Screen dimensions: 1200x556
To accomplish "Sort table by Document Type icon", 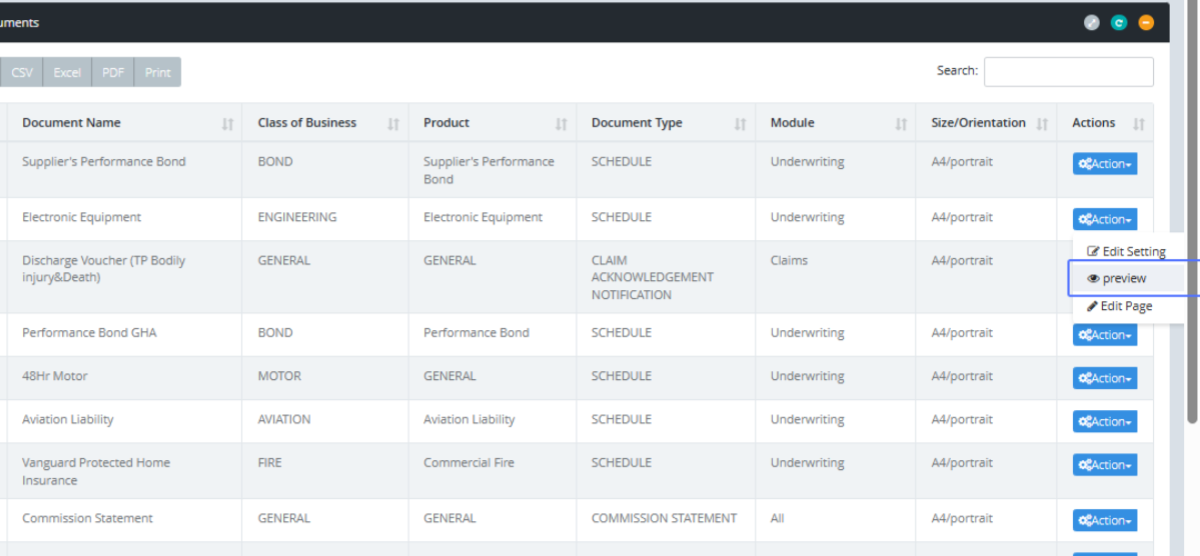I will [740, 124].
